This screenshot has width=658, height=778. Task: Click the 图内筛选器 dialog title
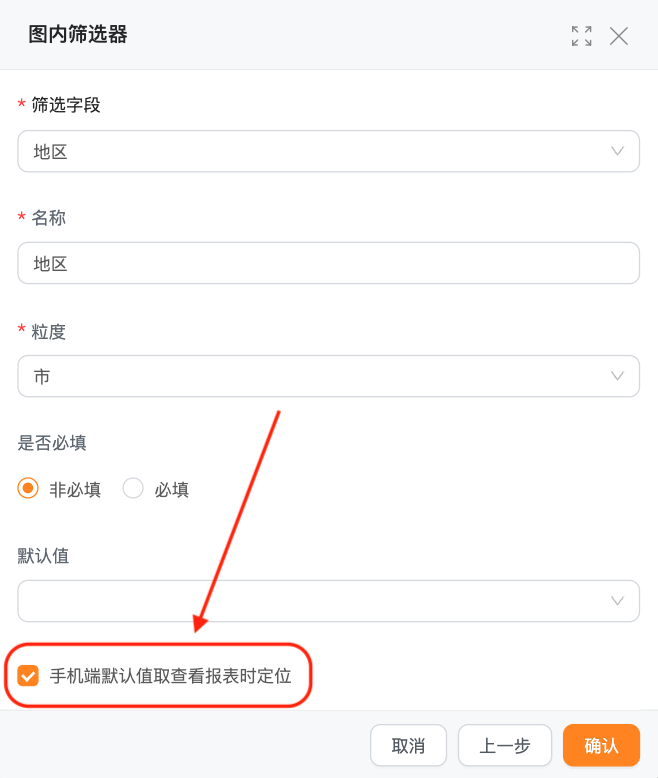[78, 35]
